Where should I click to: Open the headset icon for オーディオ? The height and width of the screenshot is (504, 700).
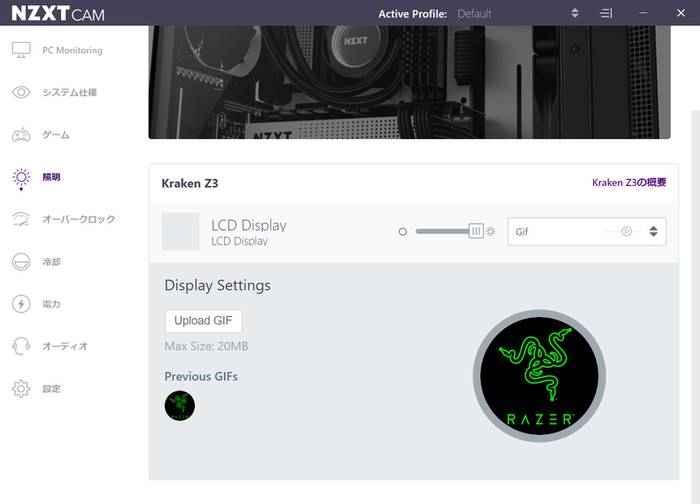(21, 346)
